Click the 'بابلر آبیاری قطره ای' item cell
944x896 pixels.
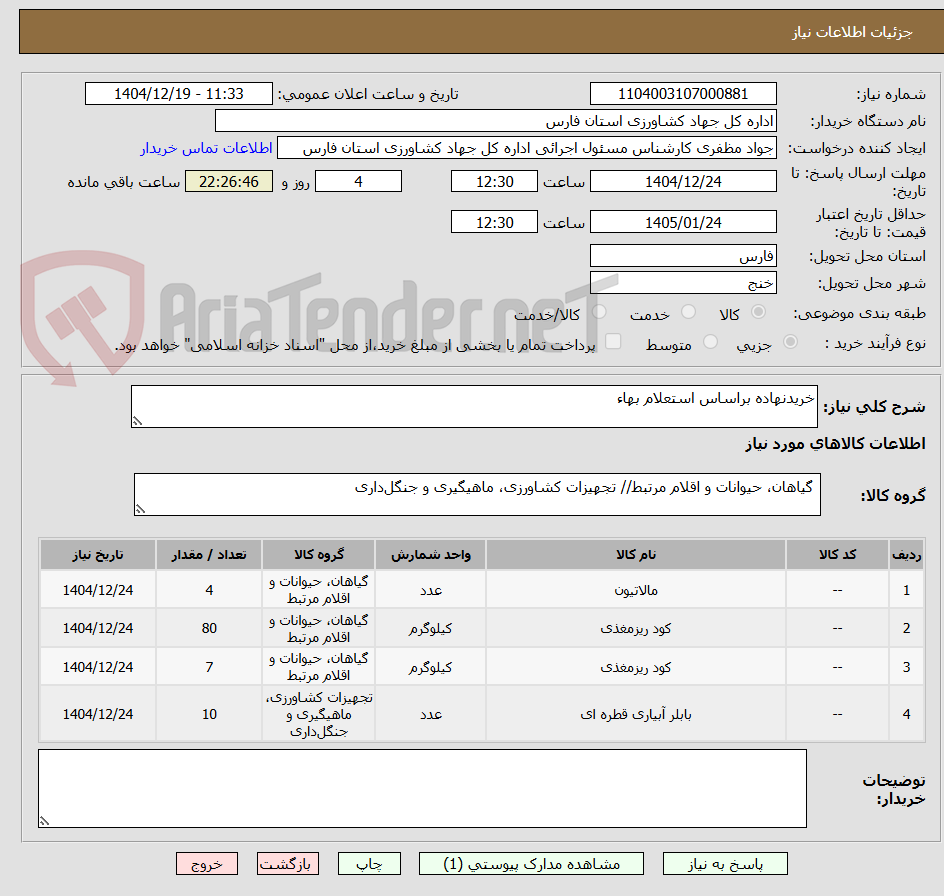(636, 714)
